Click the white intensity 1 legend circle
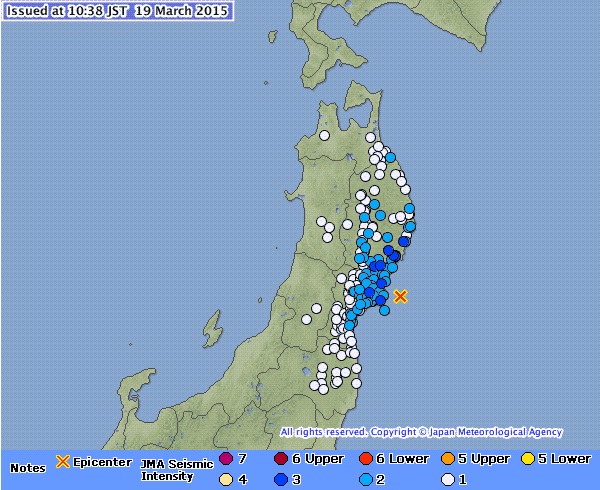 coord(450,479)
